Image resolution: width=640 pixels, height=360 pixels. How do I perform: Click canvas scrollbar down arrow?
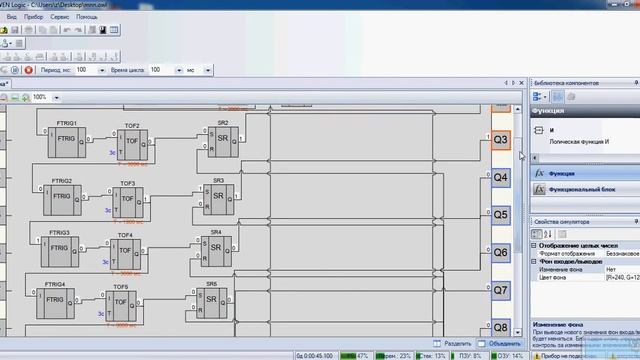point(518,332)
